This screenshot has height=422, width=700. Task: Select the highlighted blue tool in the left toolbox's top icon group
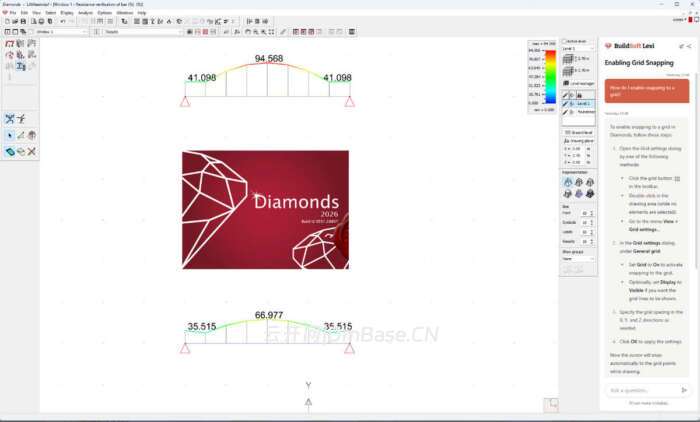21,66
